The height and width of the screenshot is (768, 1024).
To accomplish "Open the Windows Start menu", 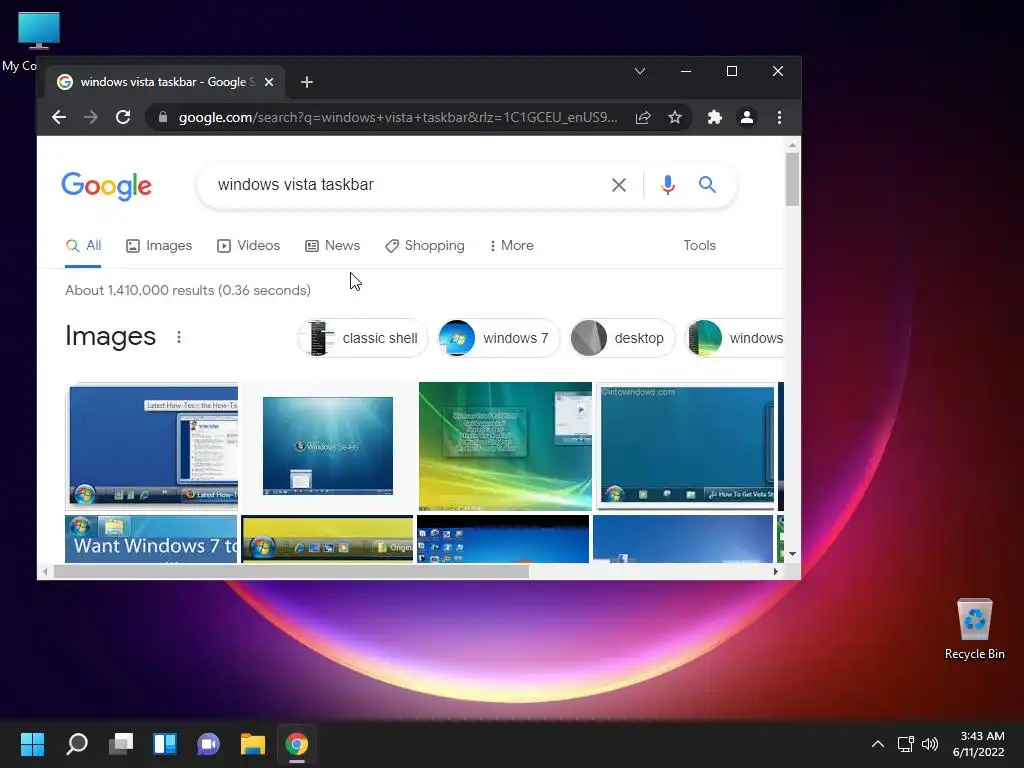I will pyautogui.click(x=32, y=744).
